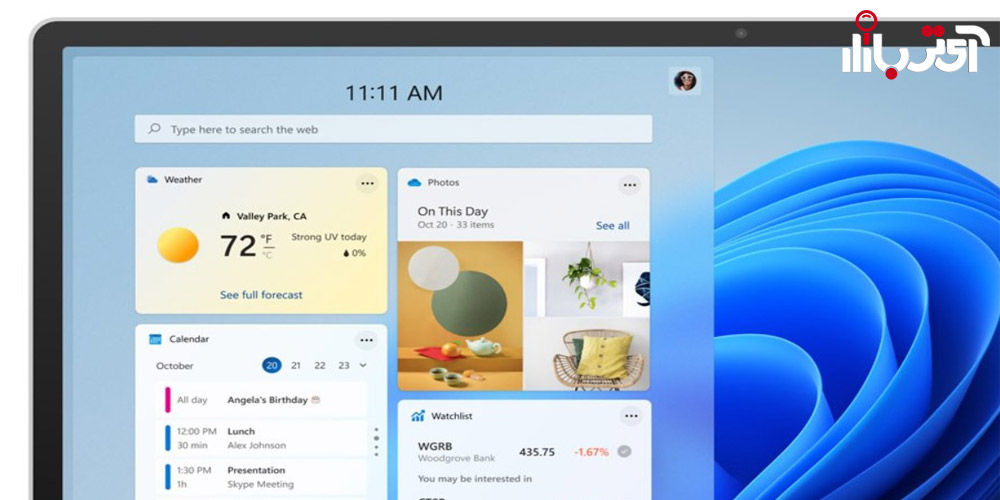Viewport: 1000px width, 500px height.
Task: Open Watchlist widget options menu
Action: (631, 416)
